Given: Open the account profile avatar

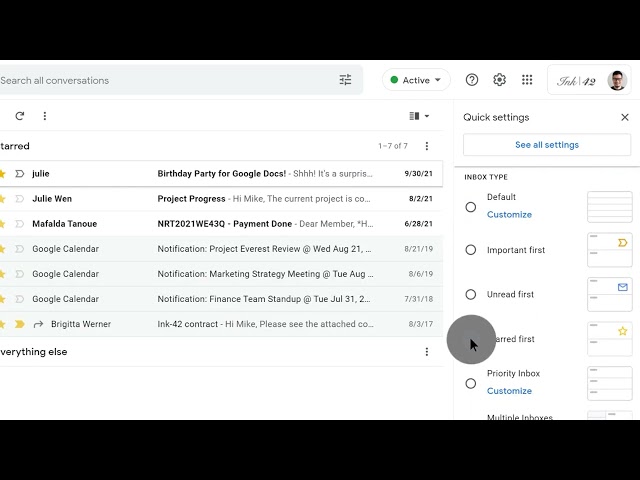Looking at the screenshot, I should [617, 80].
